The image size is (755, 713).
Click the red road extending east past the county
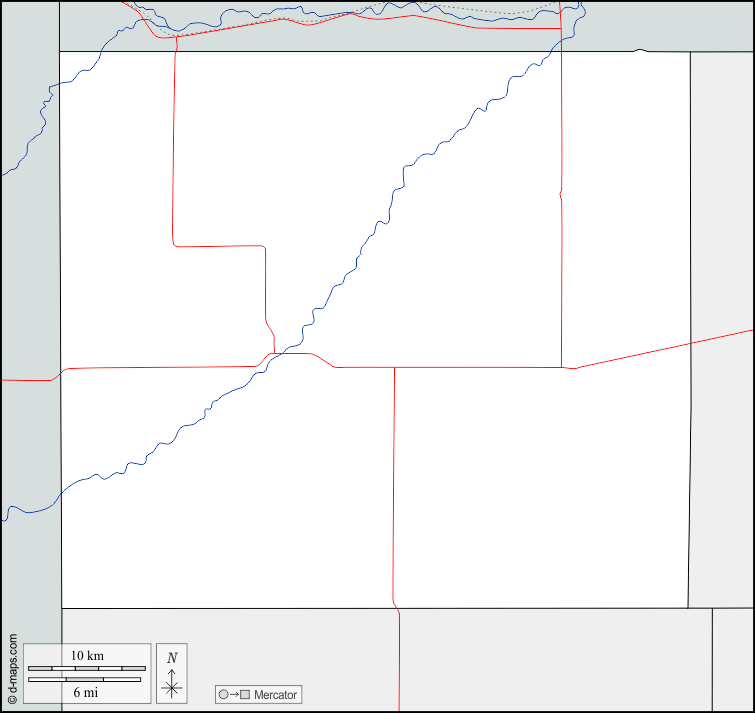pos(660,349)
